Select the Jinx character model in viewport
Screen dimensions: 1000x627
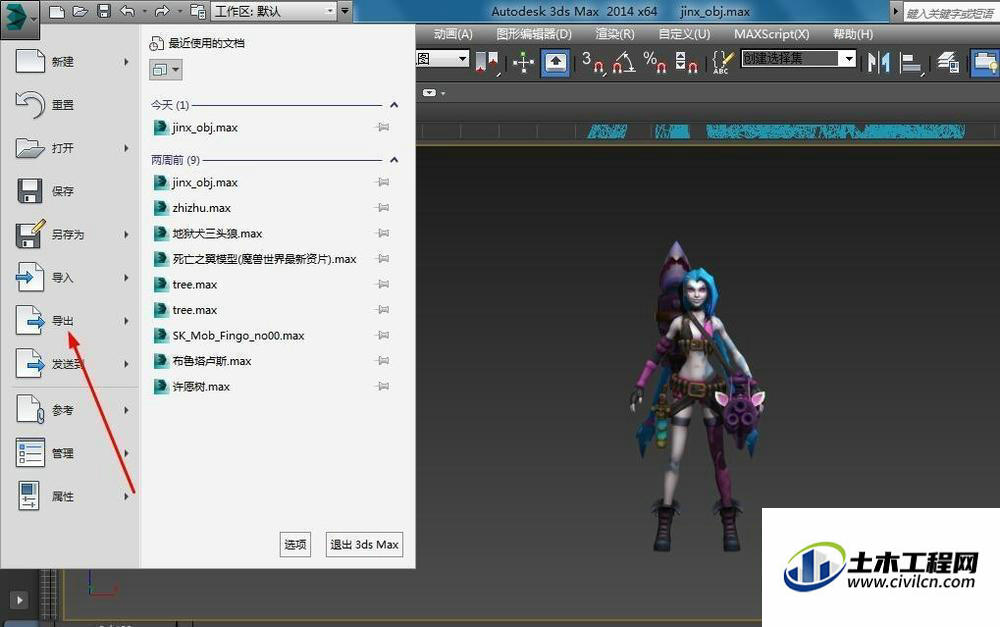pyautogui.click(x=698, y=395)
